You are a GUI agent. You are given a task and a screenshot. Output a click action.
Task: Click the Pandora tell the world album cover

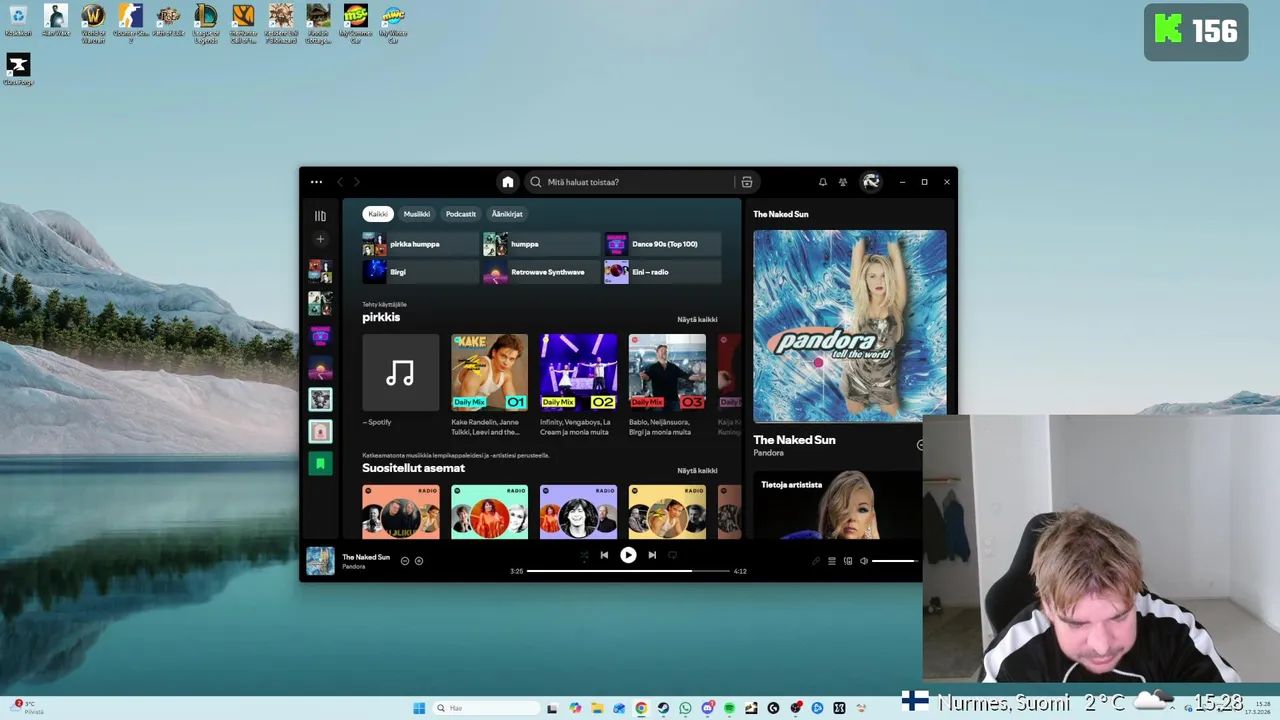point(849,326)
